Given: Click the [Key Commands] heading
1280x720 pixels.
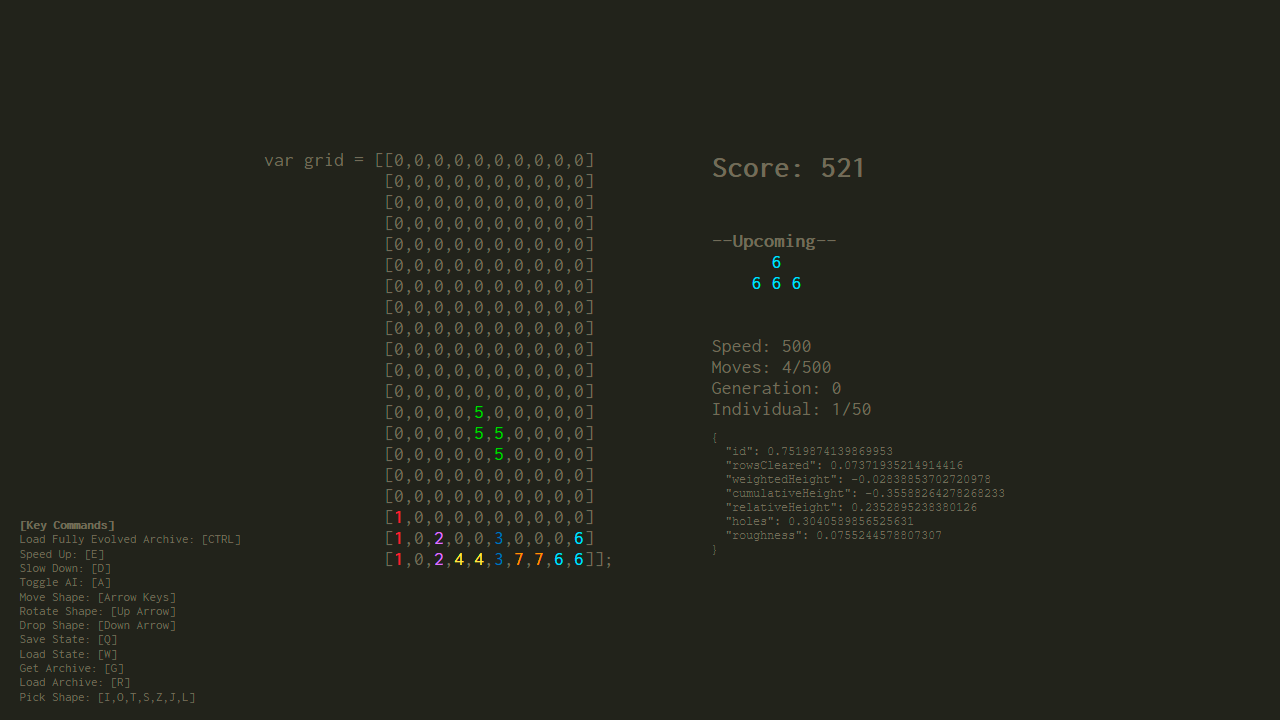Looking at the screenshot, I should [x=67, y=525].
